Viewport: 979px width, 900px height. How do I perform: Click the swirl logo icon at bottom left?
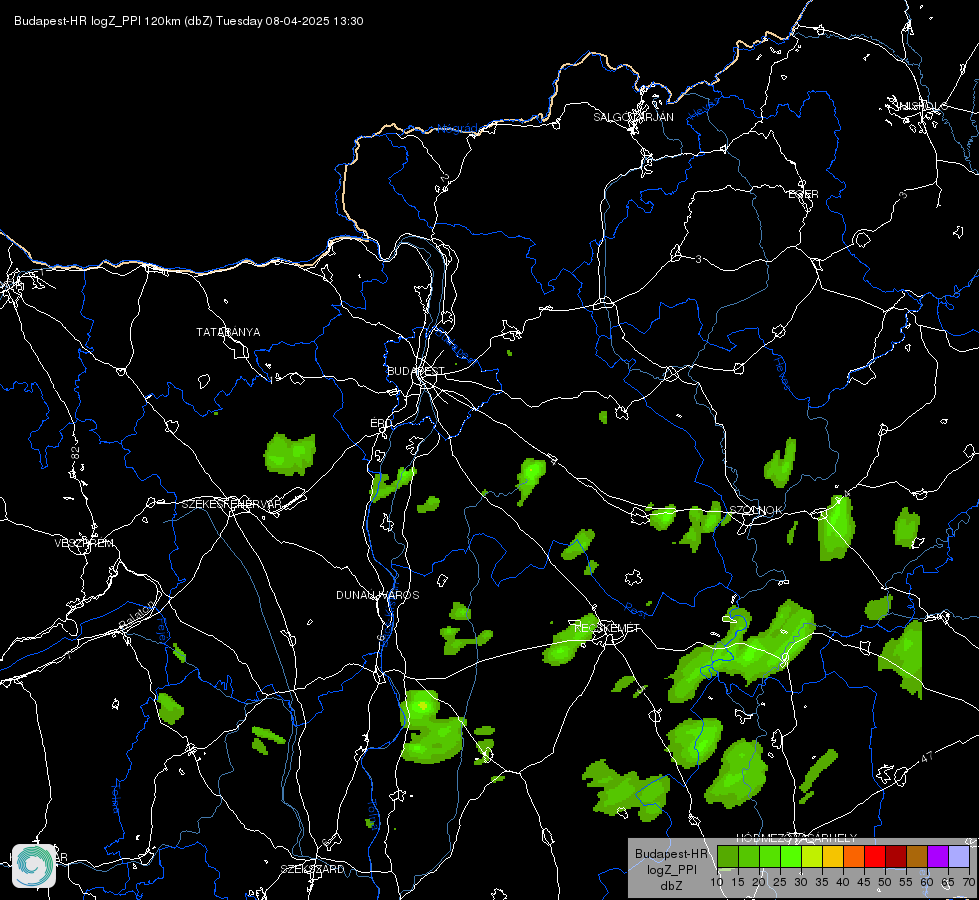(x=34, y=866)
